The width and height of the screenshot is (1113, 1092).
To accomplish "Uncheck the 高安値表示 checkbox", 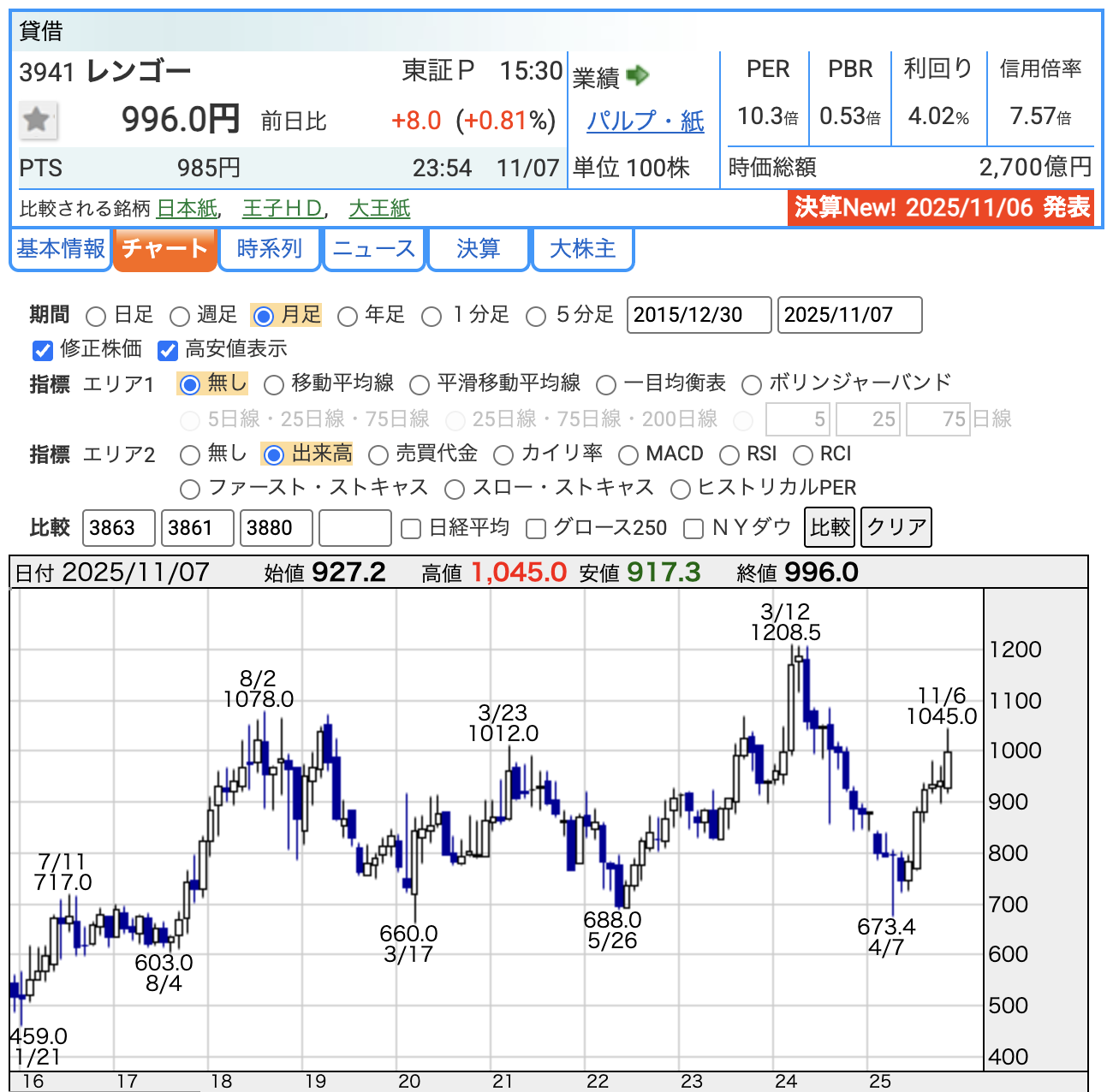I will click(168, 350).
